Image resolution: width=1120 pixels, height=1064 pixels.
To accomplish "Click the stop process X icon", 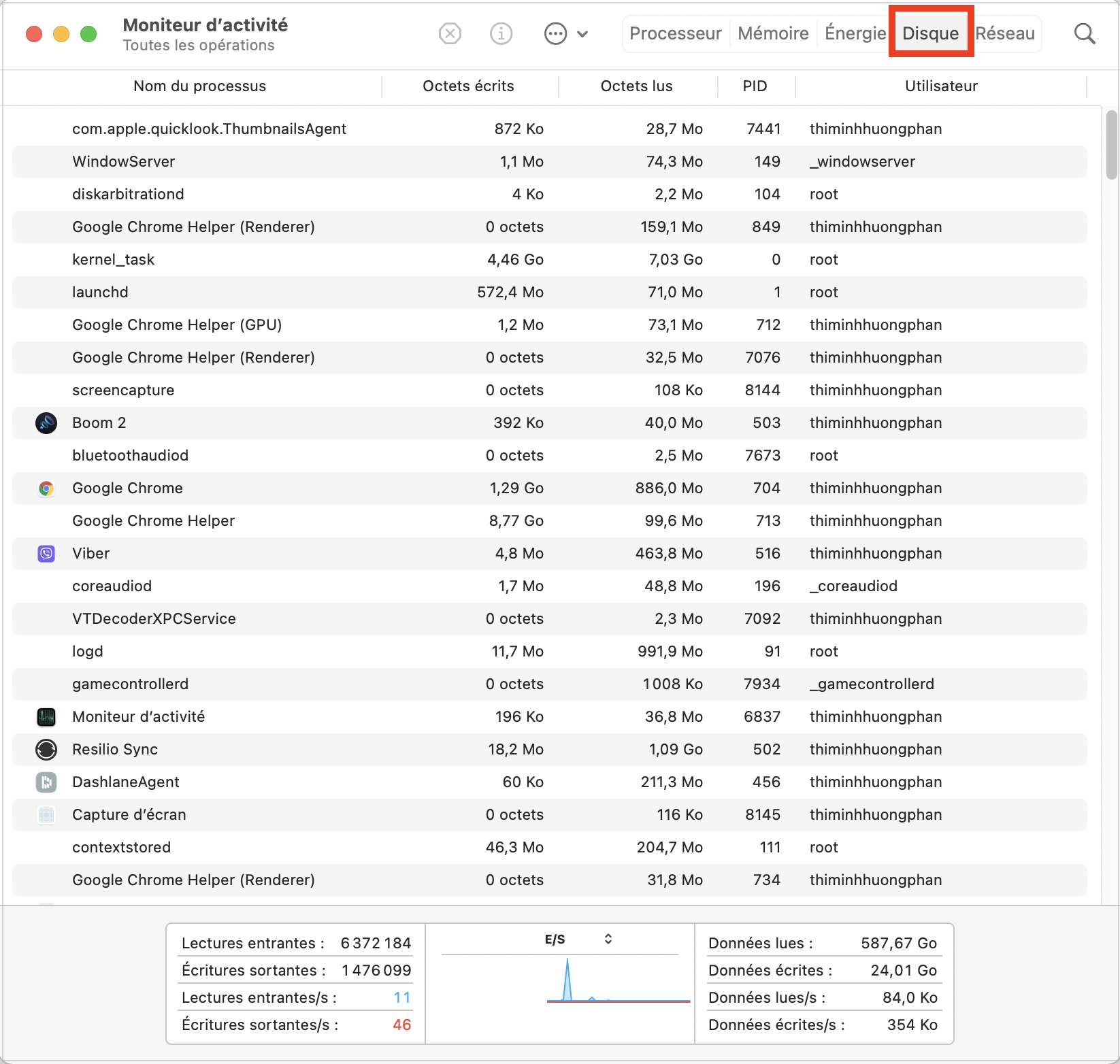I will (x=450, y=33).
